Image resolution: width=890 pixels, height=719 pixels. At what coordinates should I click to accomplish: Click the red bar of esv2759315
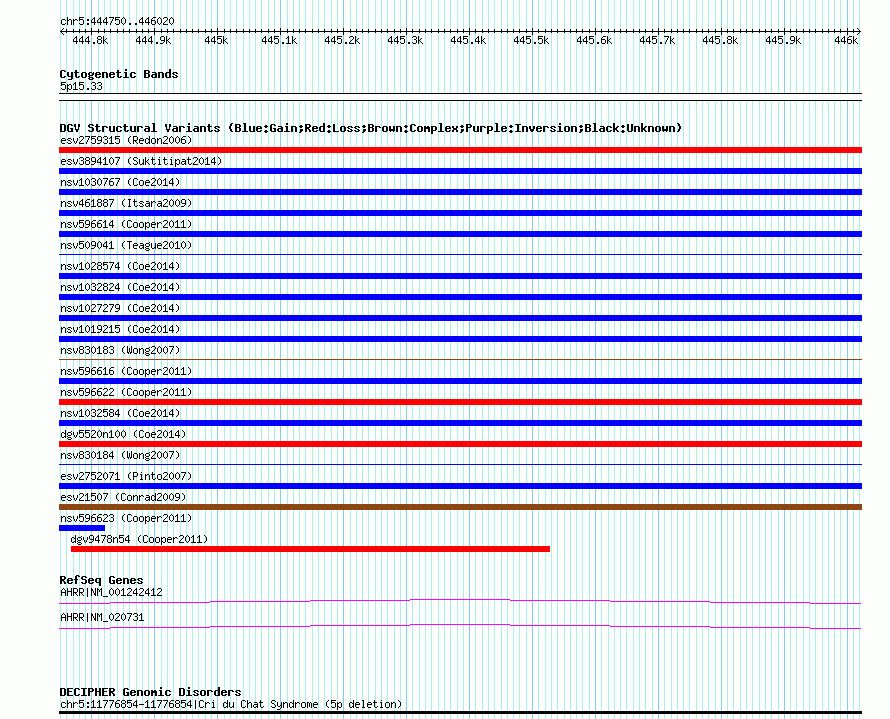pos(460,150)
